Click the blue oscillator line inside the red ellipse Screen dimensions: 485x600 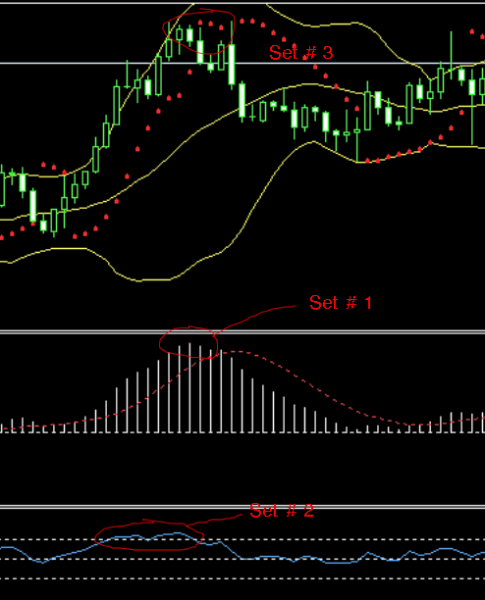tap(149, 538)
